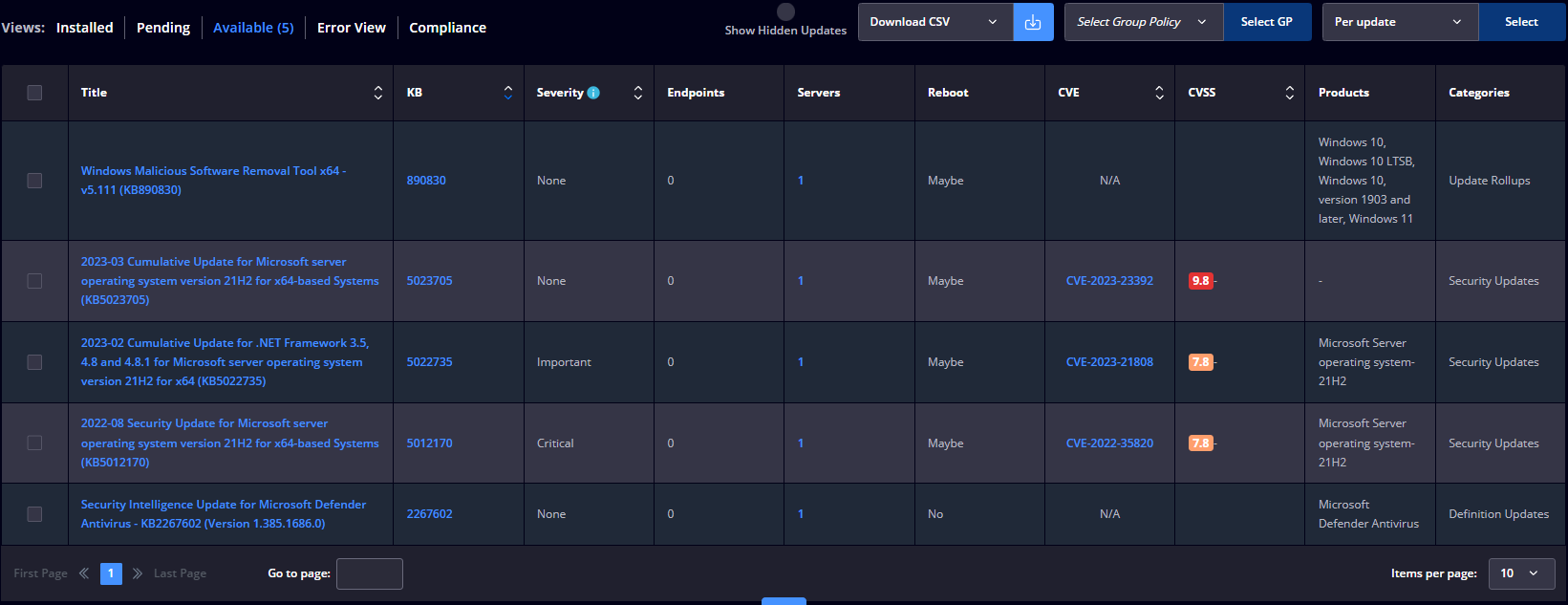This screenshot has height=605, width=1568.
Task: Open 2022-08 Security Update title link
Action: point(230,443)
